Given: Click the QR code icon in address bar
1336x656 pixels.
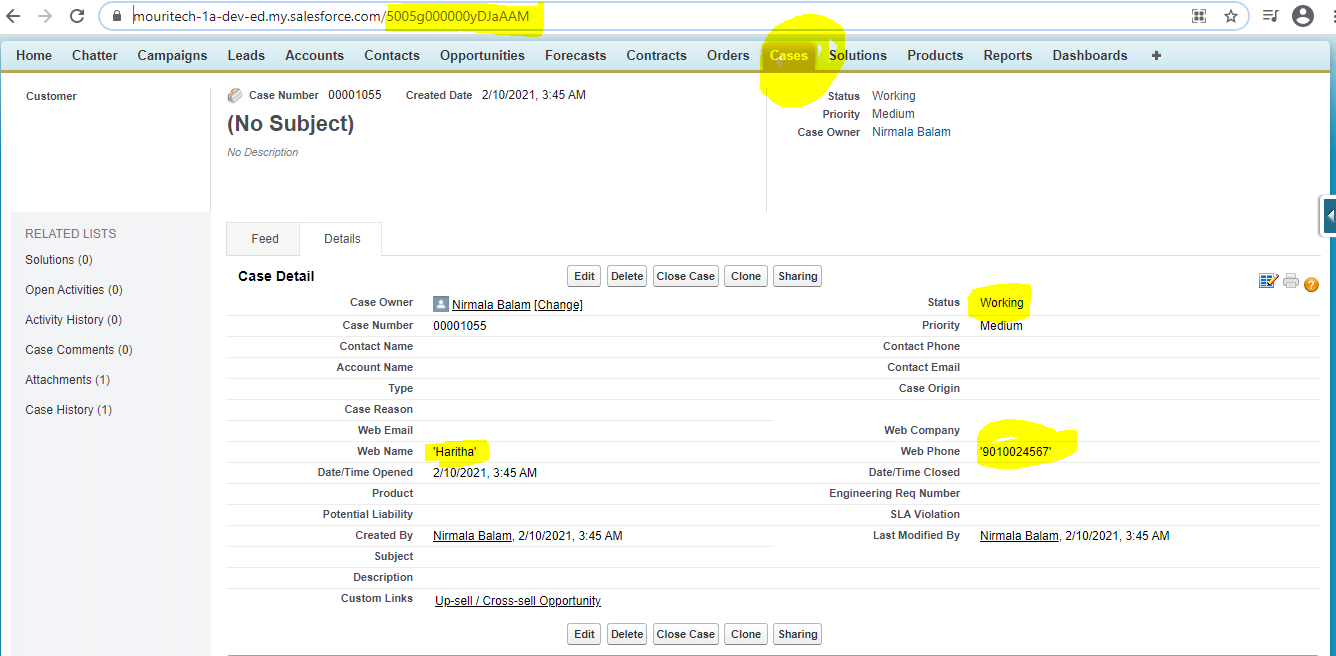Looking at the screenshot, I should pos(1198,16).
